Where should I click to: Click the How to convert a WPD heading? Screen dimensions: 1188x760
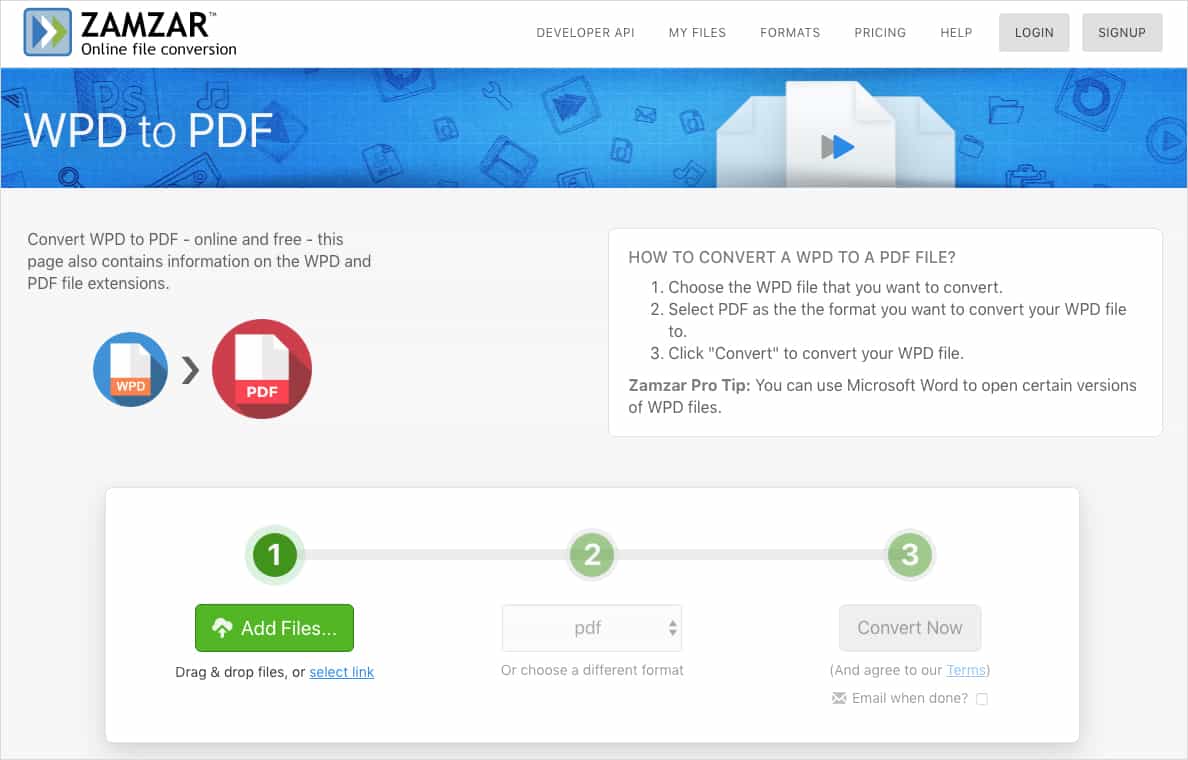click(x=792, y=257)
